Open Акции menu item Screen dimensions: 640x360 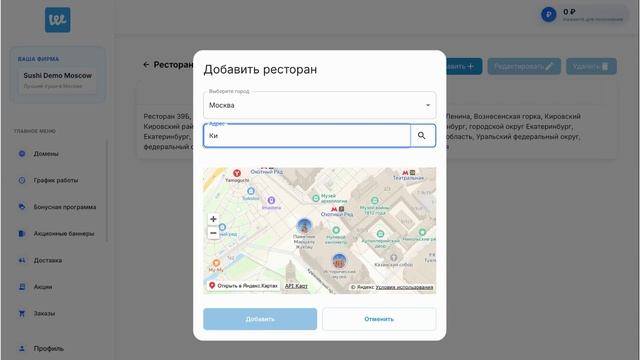pos(43,287)
